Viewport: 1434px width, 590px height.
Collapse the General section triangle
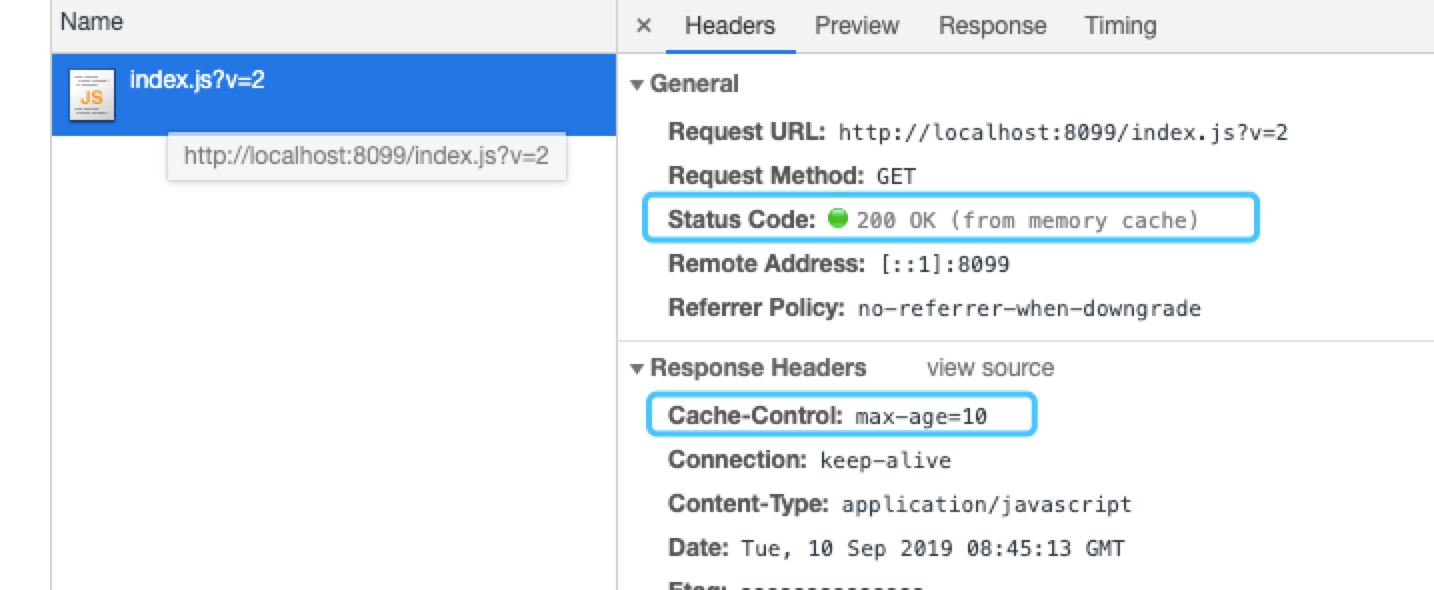pos(637,85)
